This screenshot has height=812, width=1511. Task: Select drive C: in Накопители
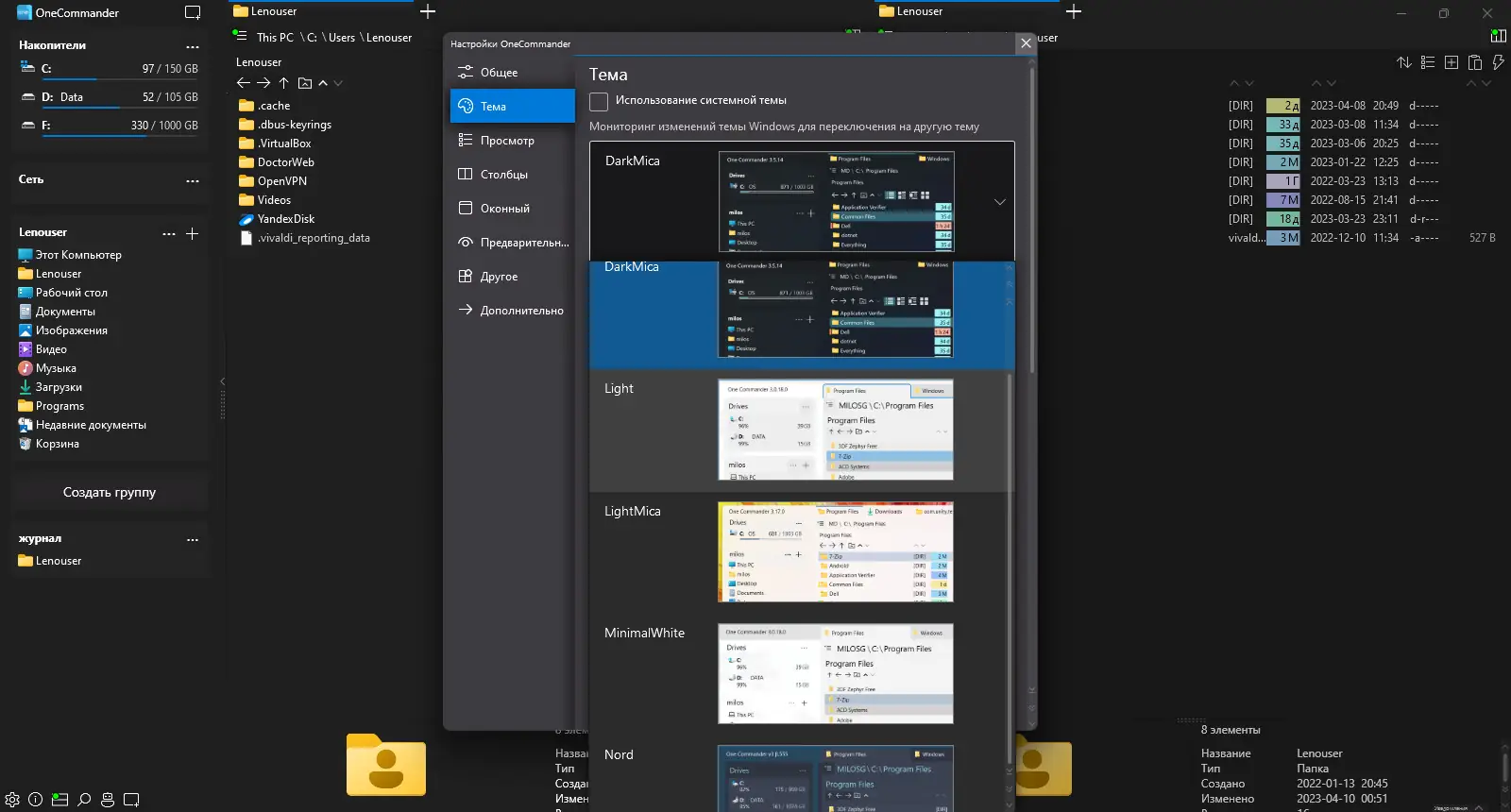tap(110, 69)
